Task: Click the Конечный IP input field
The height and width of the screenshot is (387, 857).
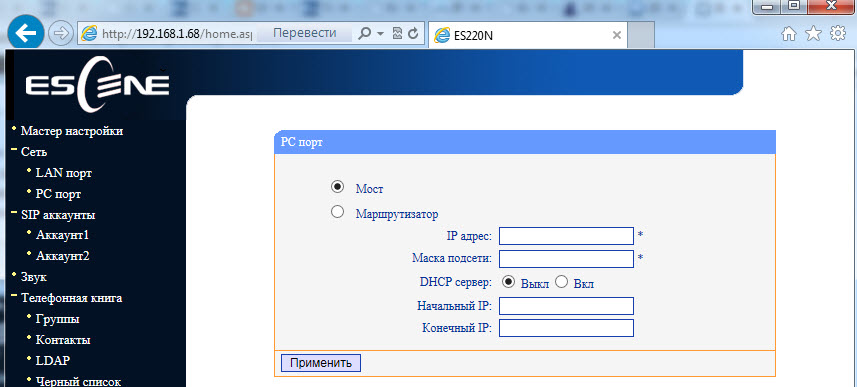Action: pos(566,328)
